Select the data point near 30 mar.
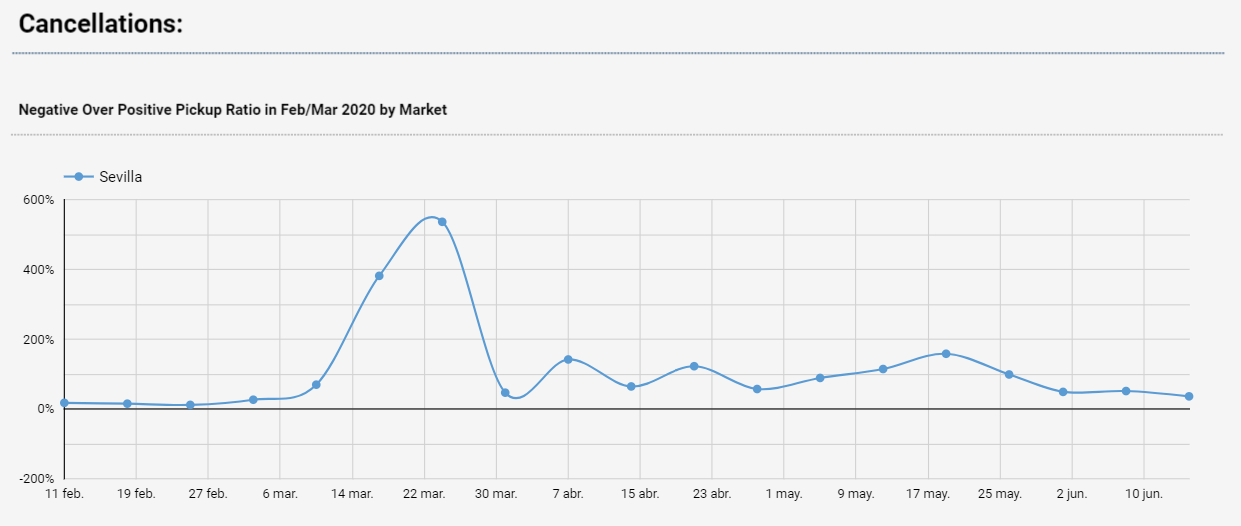 [x=505, y=393]
